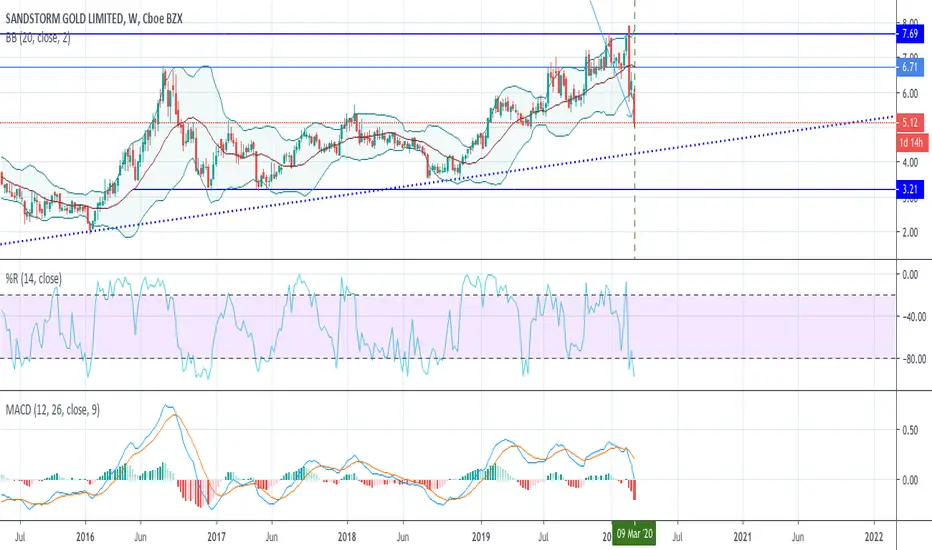Click the 0.00 value on %R scale

tap(909, 275)
